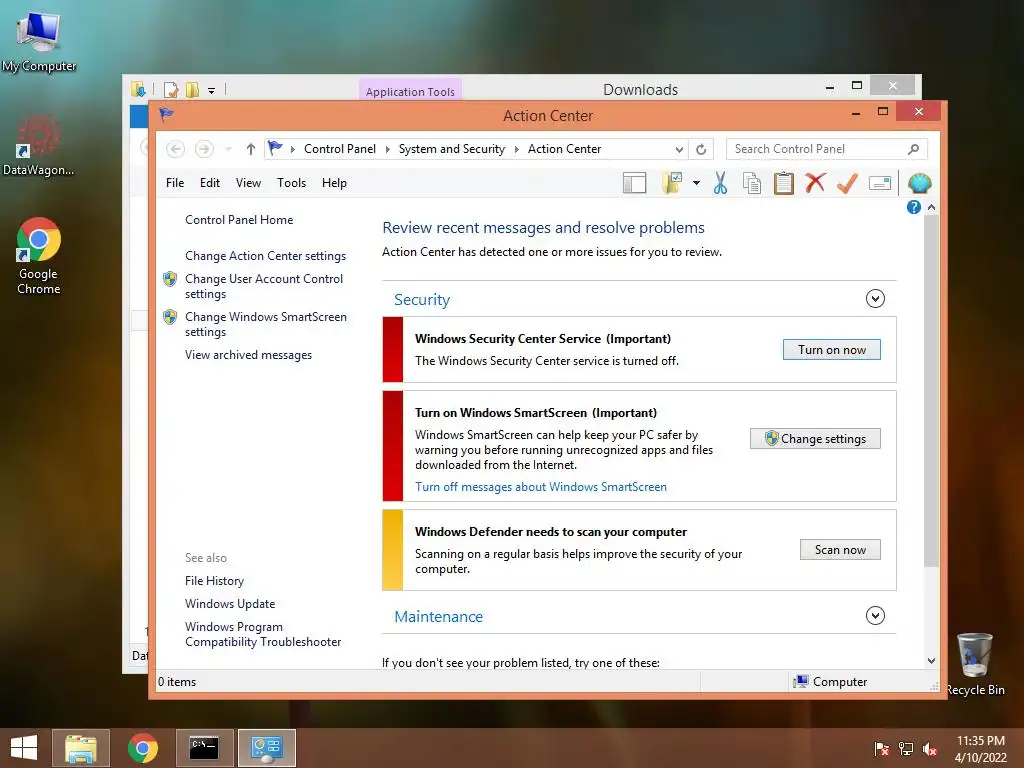Click Change settings button for SmartScreen

coord(815,439)
